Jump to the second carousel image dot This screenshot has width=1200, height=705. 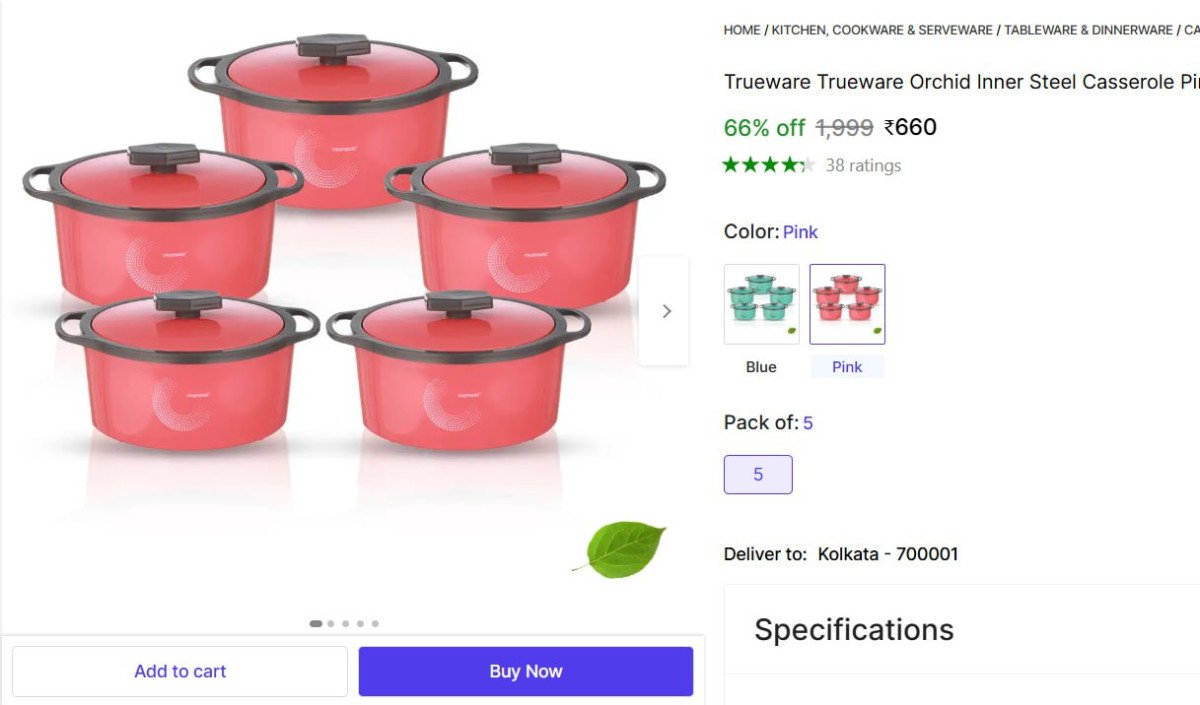click(331, 623)
